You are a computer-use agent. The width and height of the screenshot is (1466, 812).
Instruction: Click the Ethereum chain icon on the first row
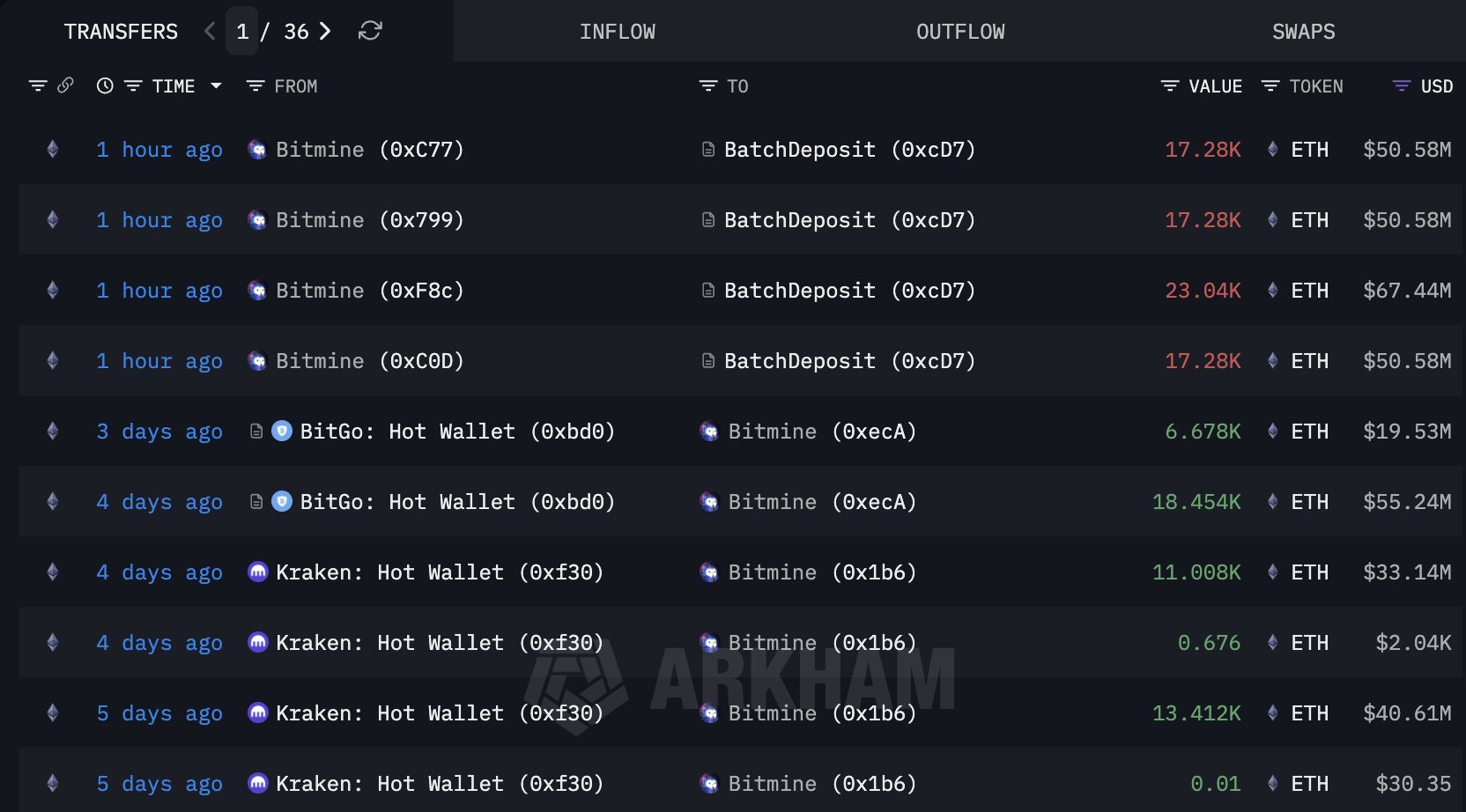52,149
